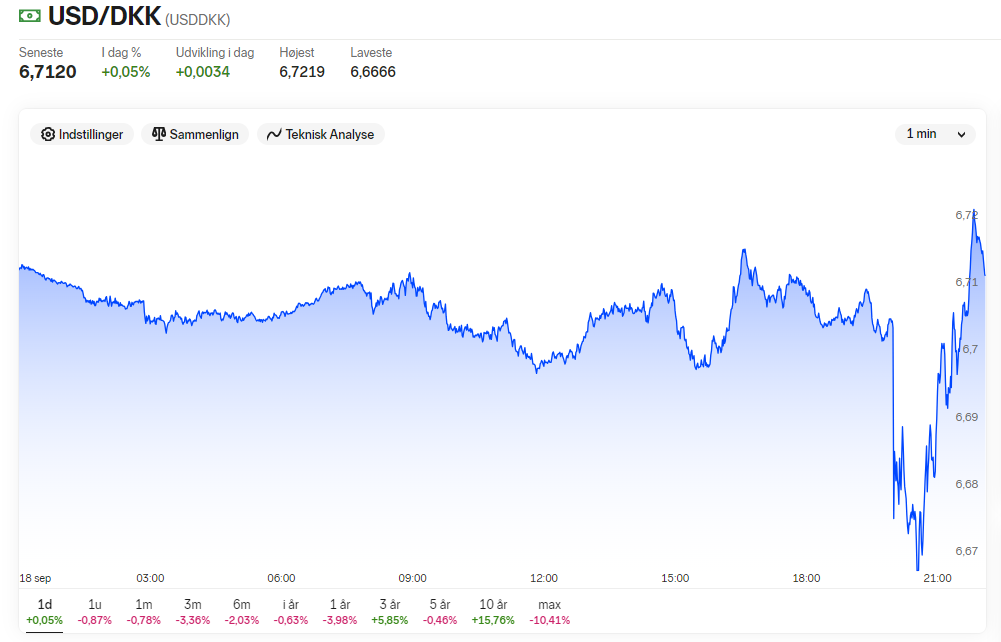Choose the 10 år period tab
Viewport: 1001px width, 642px height.
pos(493,611)
